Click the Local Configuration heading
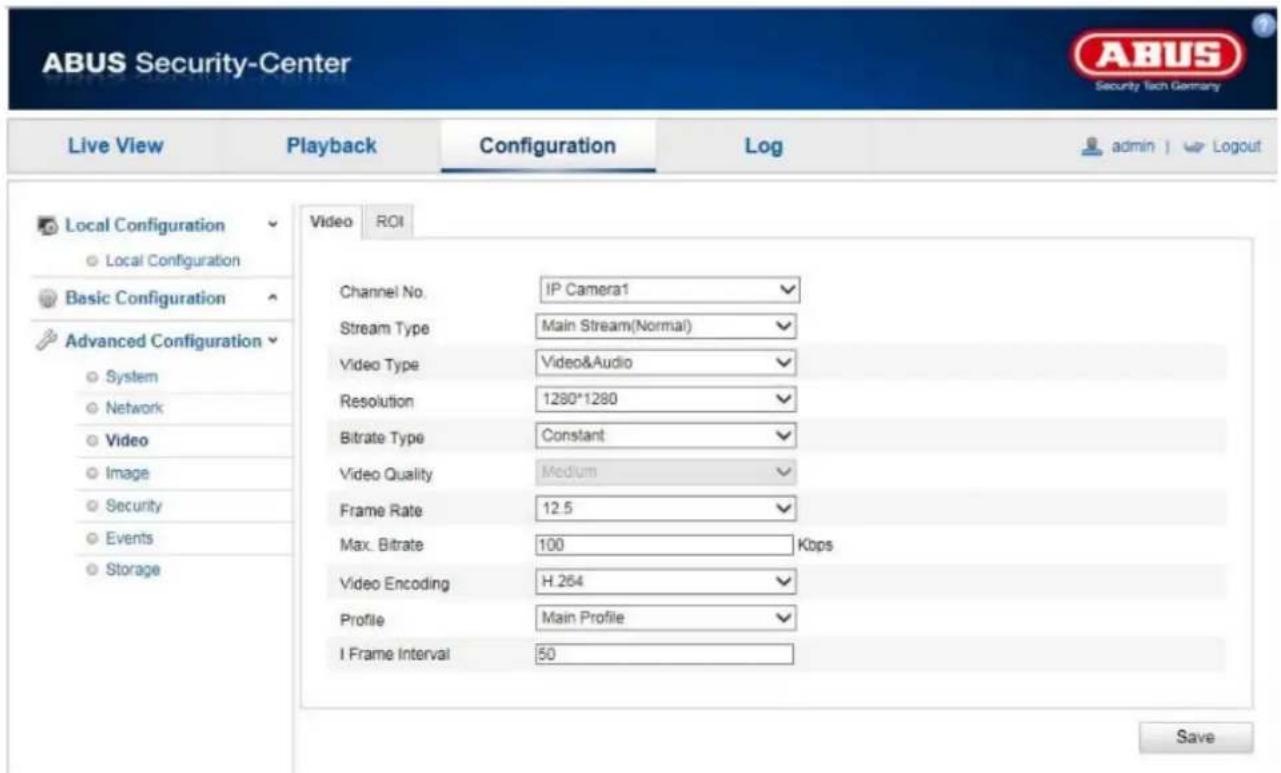This screenshot has height=773, width=1281. click(145, 226)
